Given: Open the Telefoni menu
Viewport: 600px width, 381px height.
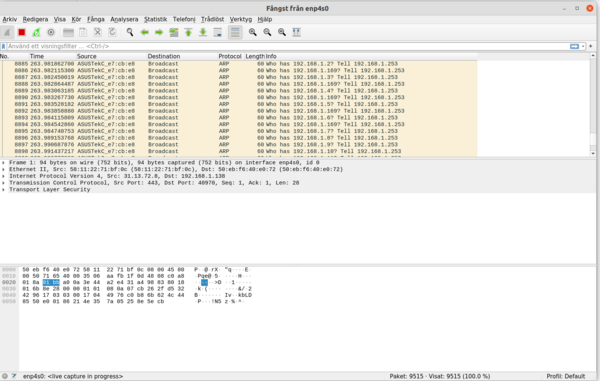Looking at the screenshot, I should (184, 19).
